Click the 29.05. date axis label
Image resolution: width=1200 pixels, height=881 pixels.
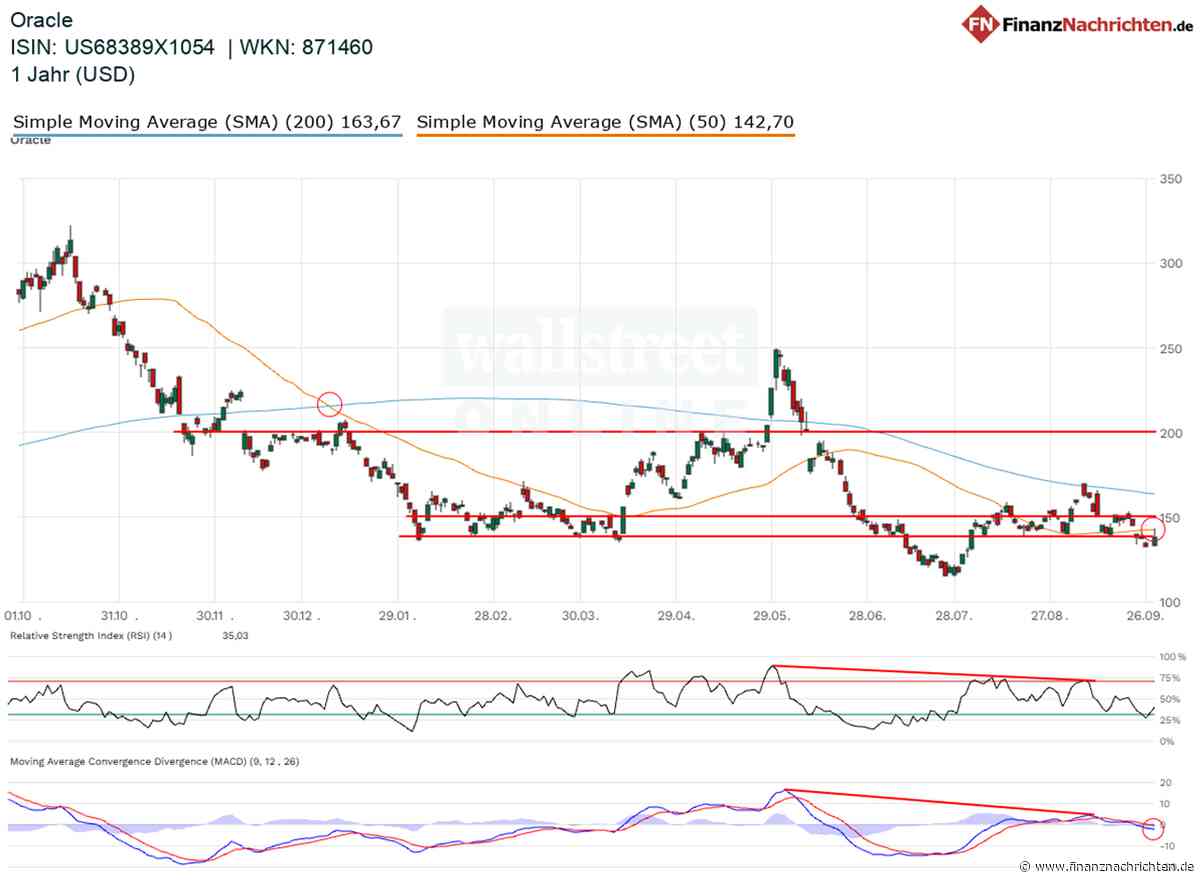click(x=770, y=617)
